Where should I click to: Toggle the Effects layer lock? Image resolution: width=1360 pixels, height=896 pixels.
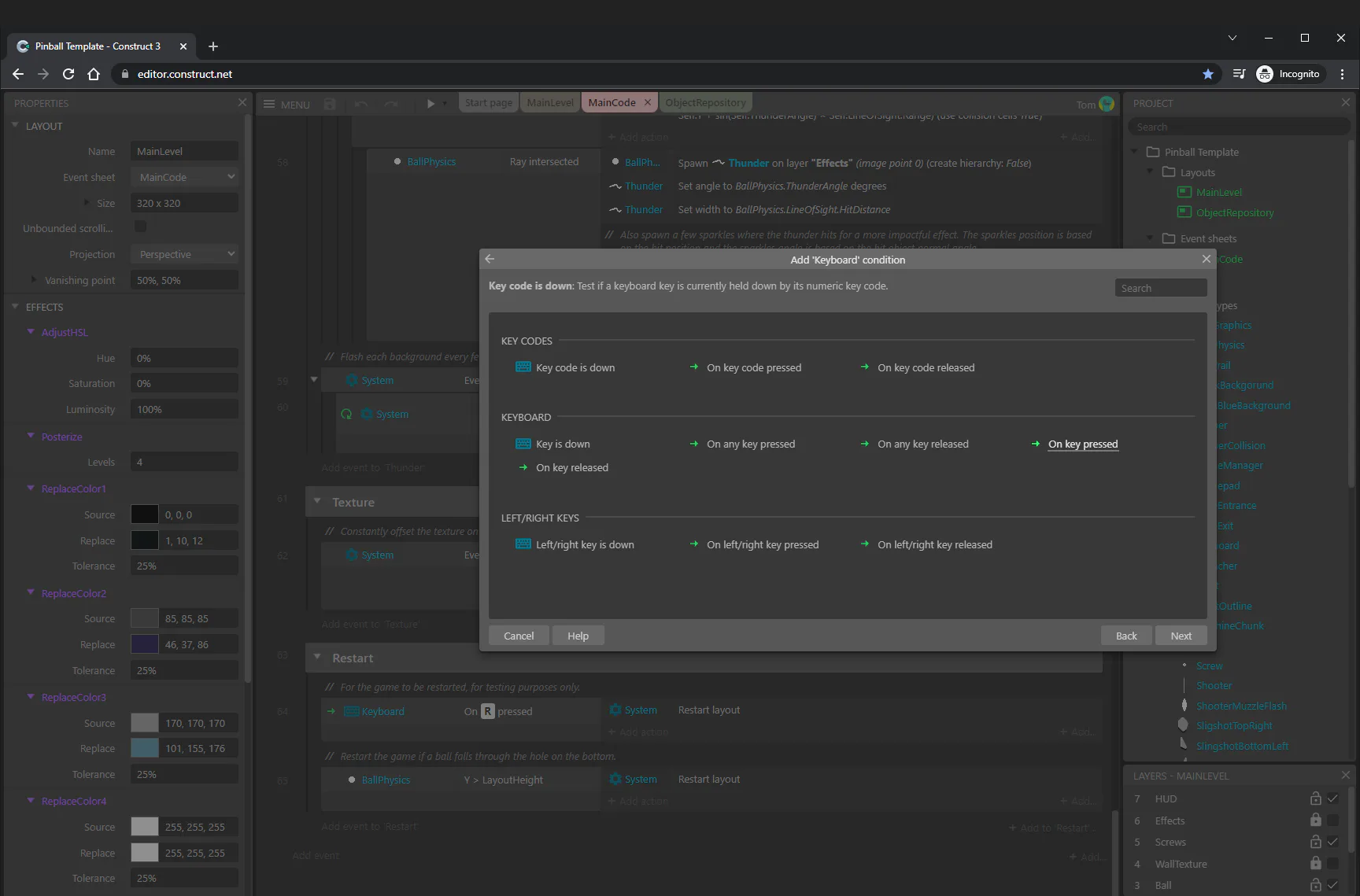tap(1315, 820)
